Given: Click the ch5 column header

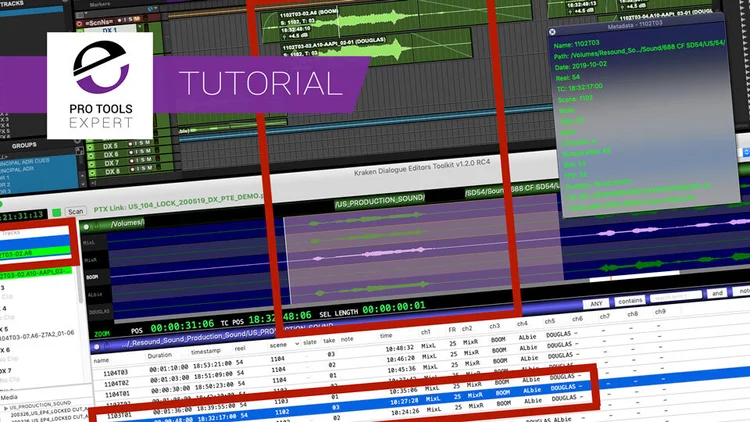Looking at the screenshot, I should click(550, 322).
